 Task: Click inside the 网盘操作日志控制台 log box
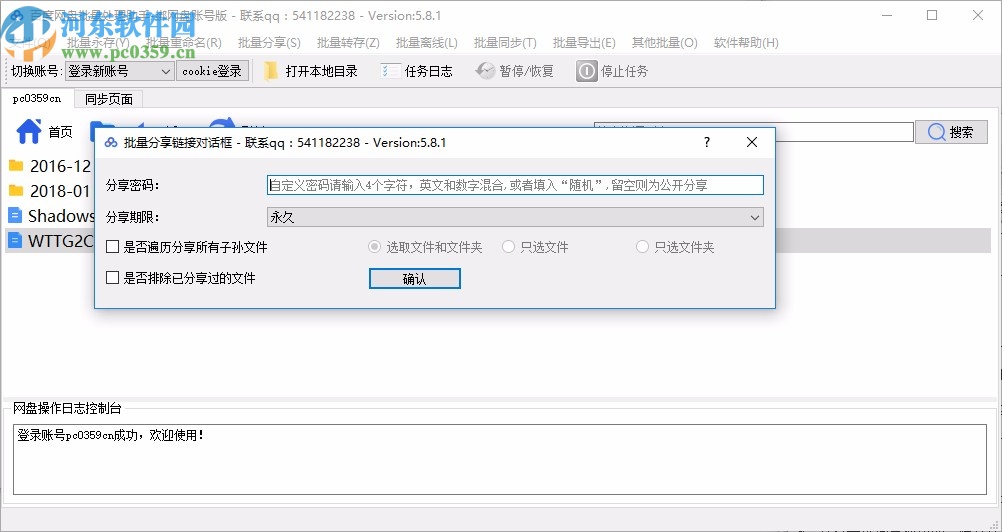coord(500,459)
